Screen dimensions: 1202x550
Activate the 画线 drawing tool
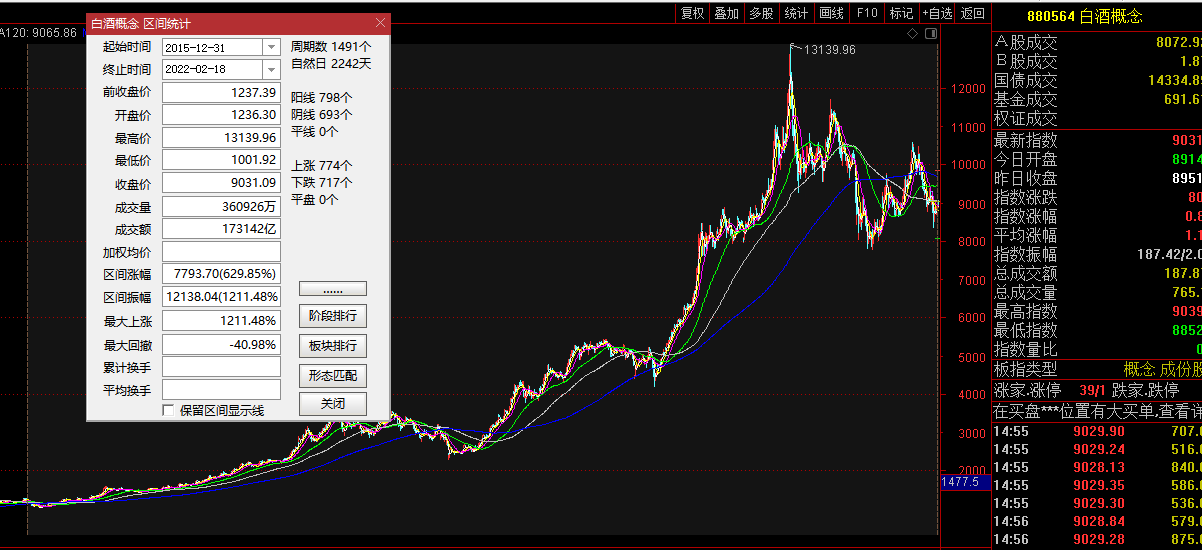831,13
